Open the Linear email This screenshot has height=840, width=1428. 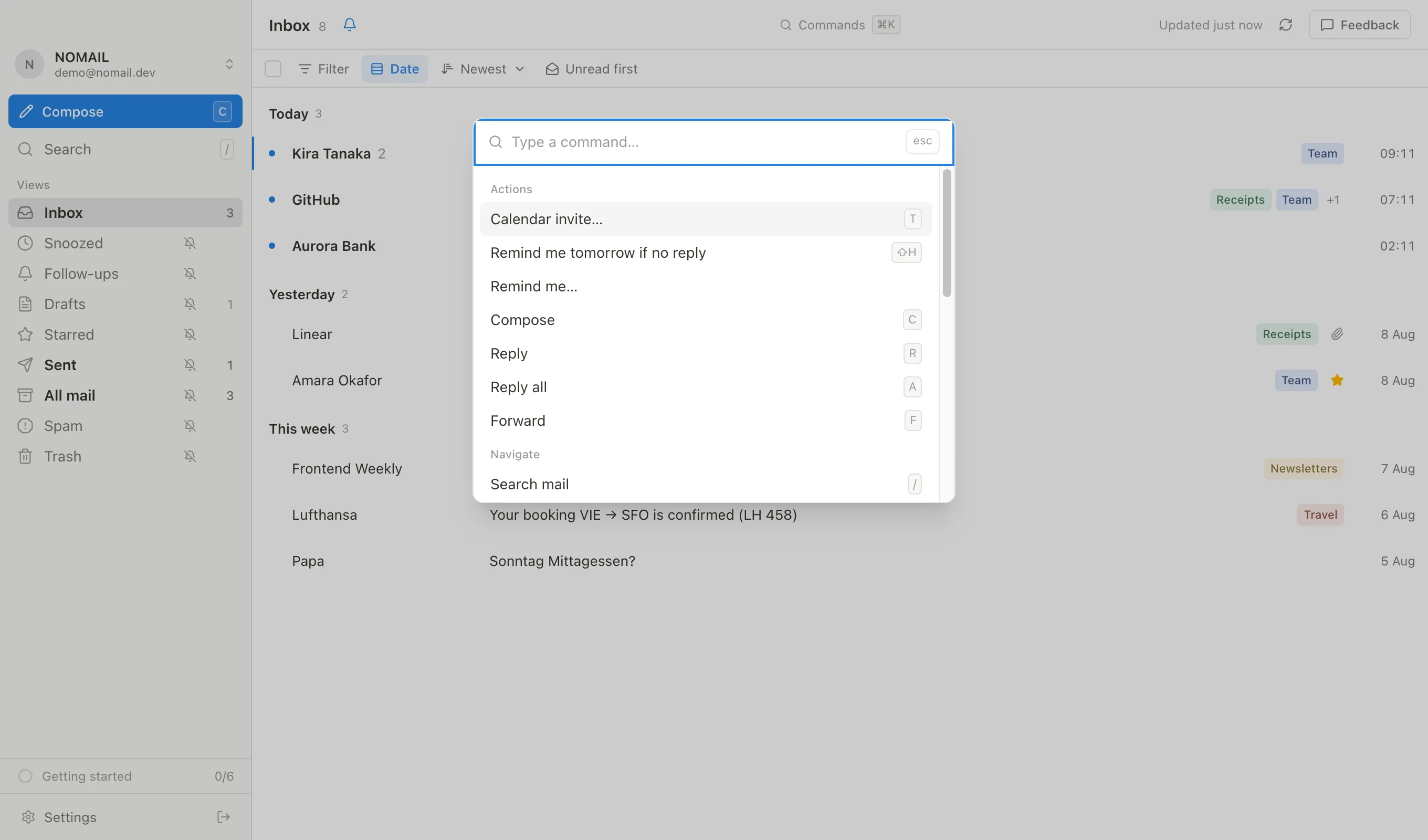click(840, 334)
